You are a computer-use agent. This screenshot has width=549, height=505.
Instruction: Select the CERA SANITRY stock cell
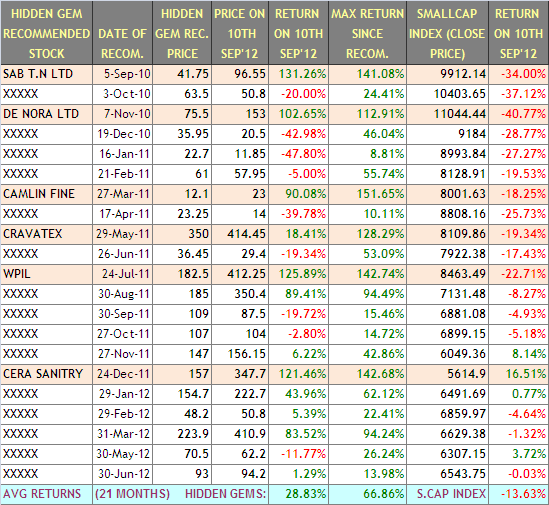47,374
